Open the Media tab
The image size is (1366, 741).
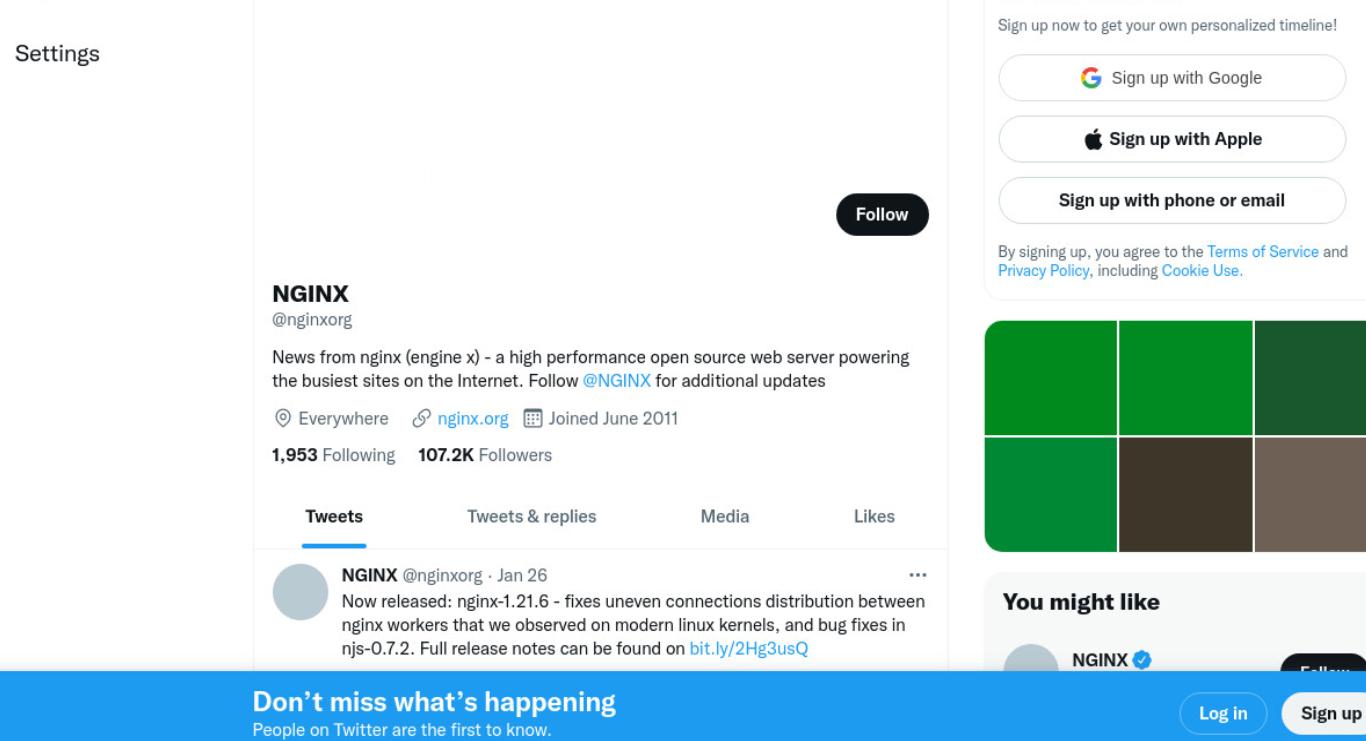(x=725, y=517)
